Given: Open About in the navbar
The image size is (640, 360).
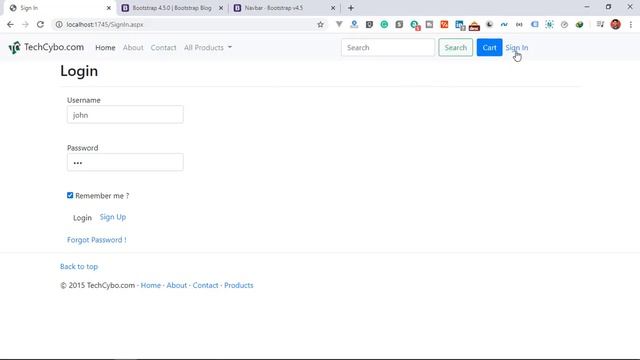Looking at the screenshot, I should [x=133, y=47].
